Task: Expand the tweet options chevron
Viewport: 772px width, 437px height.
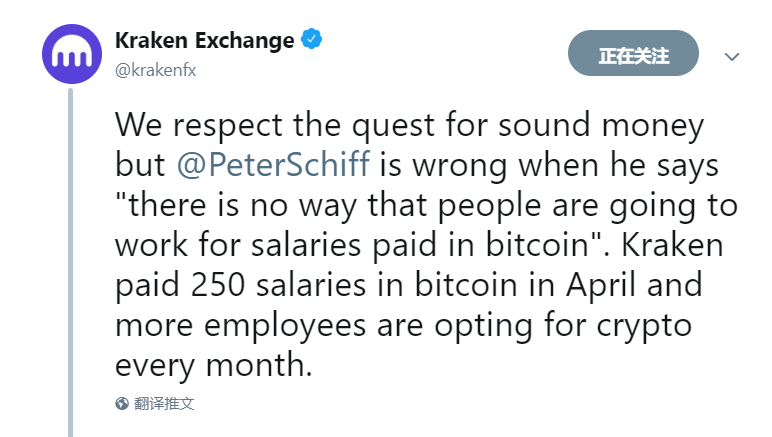Action: [x=732, y=57]
